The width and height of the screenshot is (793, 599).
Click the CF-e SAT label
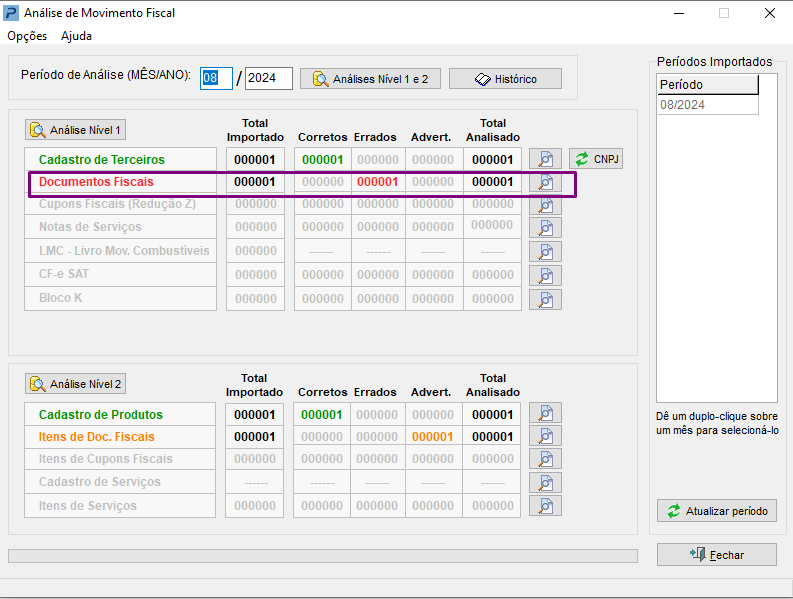coord(64,274)
